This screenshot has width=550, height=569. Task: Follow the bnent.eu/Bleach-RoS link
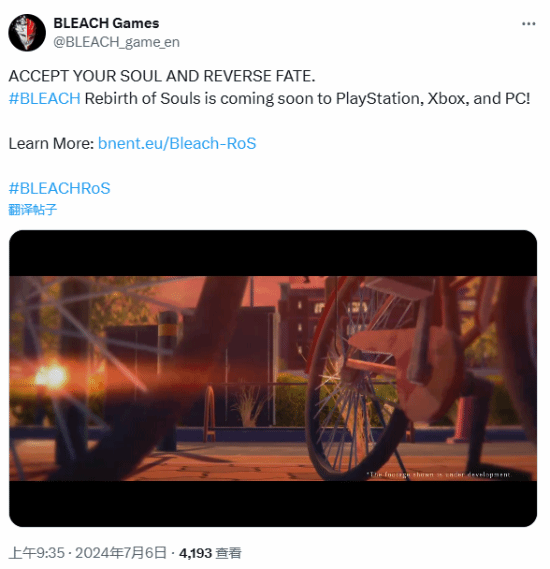pyautogui.click(x=177, y=144)
